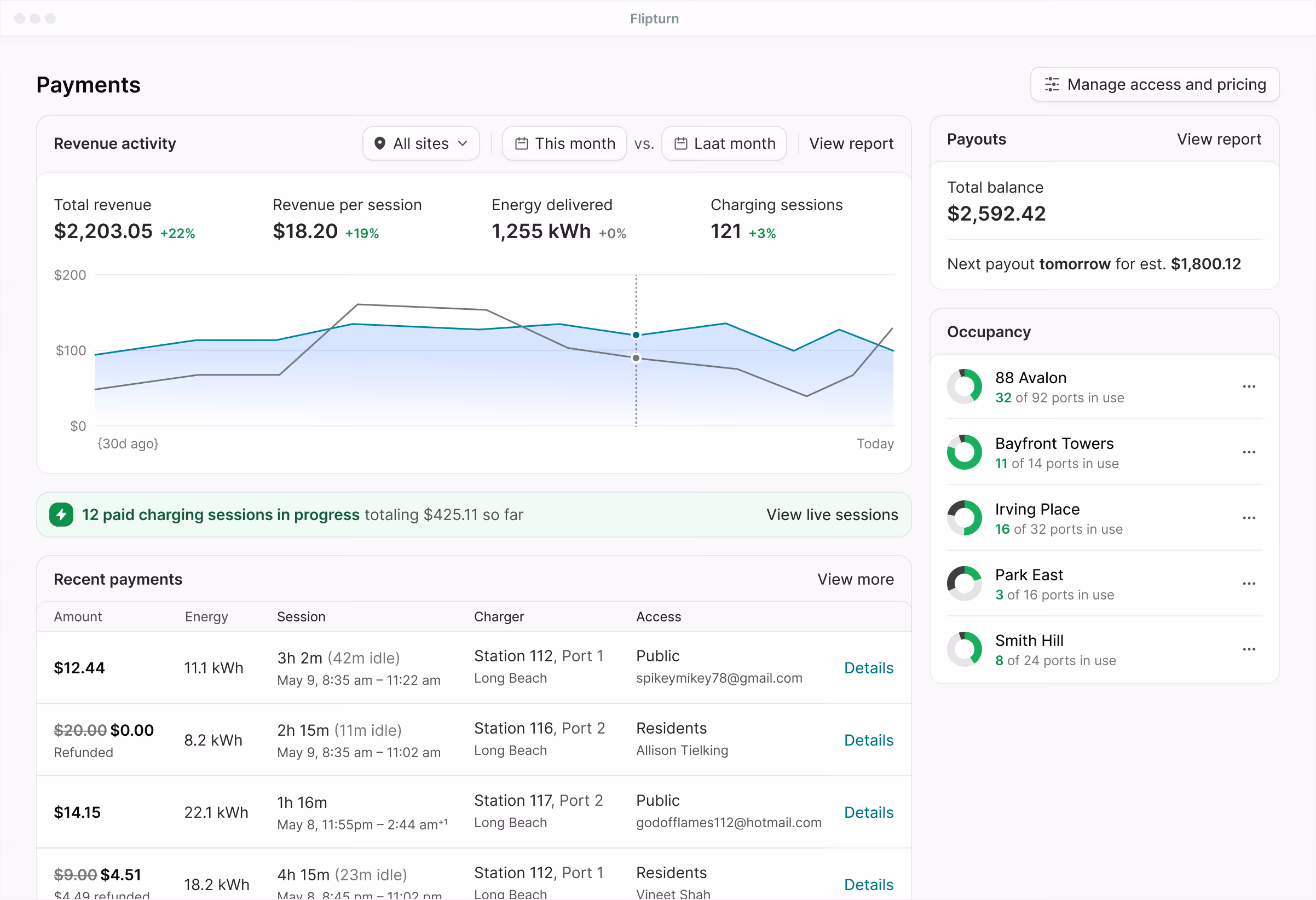The image size is (1316, 900).
Task: Click the highlighted data point on the revenue chart
Action: (636, 334)
